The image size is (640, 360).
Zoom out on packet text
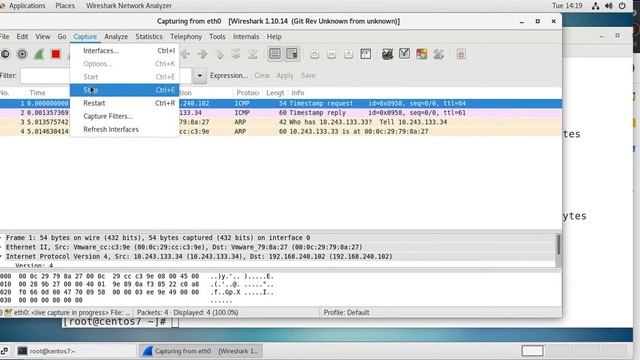tap(331, 54)
